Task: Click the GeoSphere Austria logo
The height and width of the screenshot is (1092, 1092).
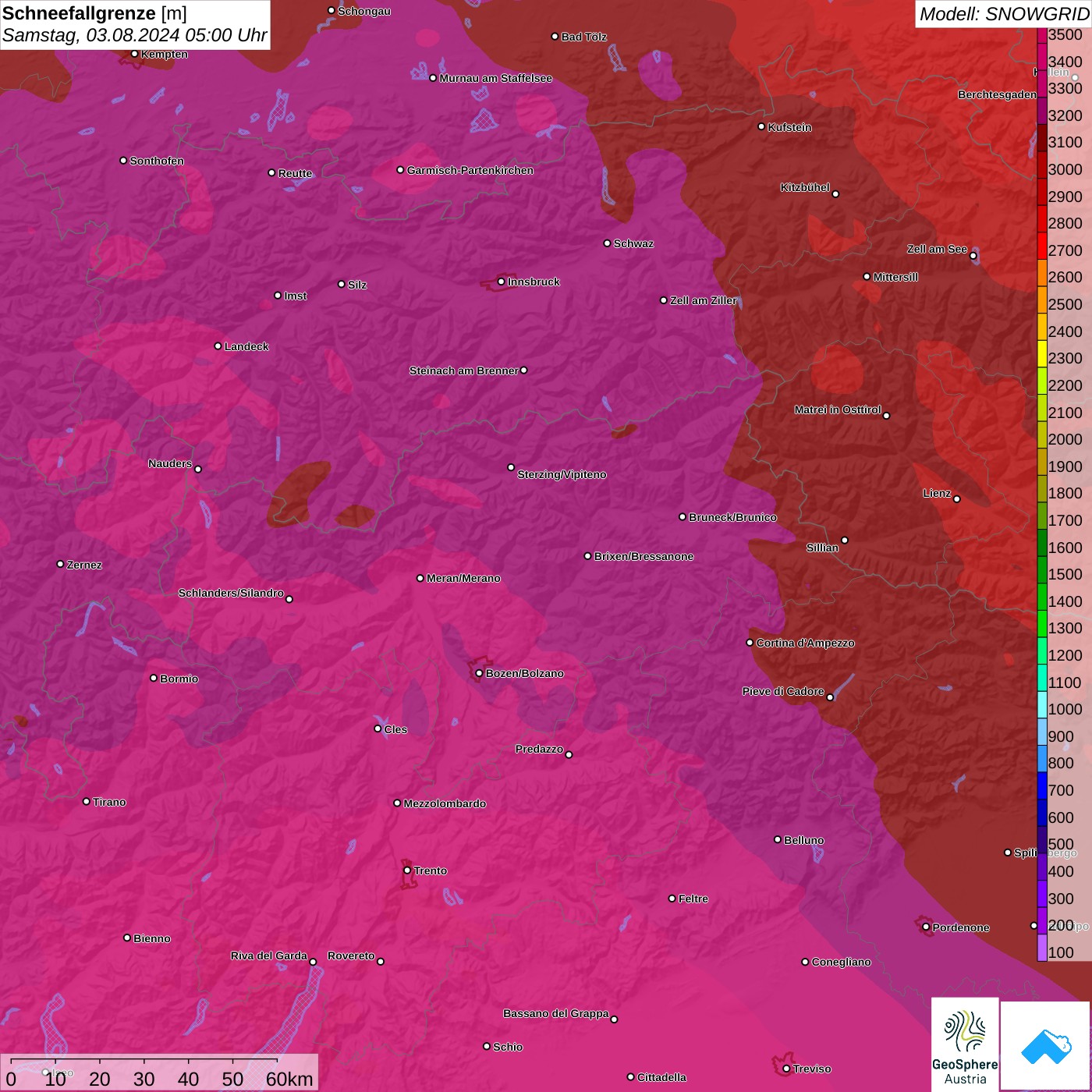Action: [965, 1044]
